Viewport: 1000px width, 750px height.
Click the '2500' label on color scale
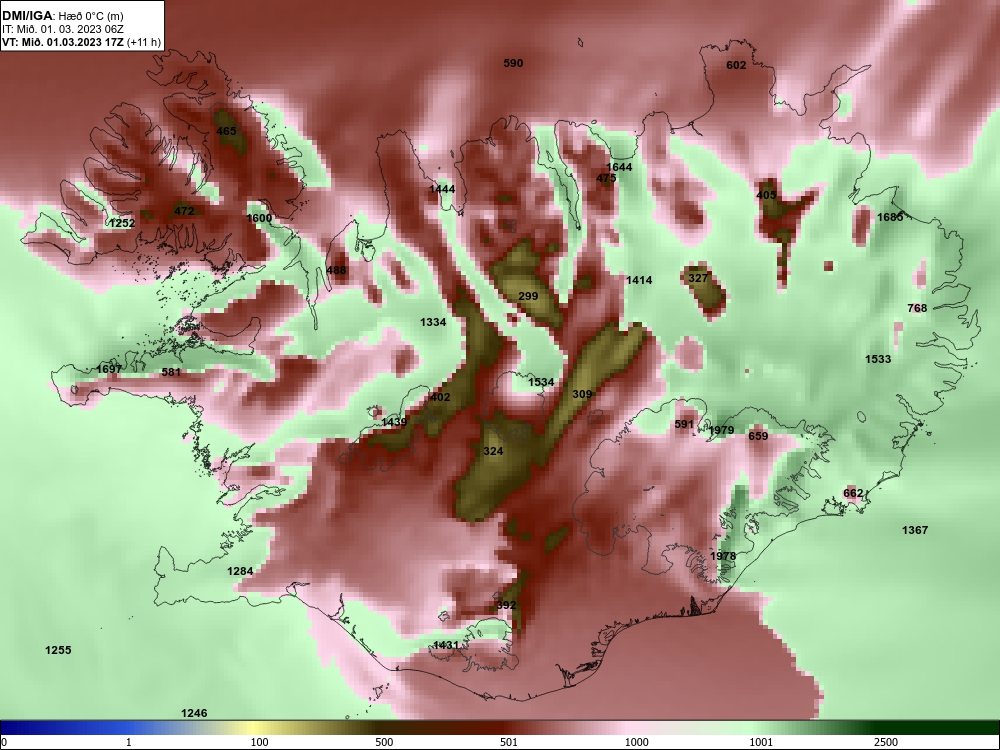pyautogui.click(x=886, y=742)
